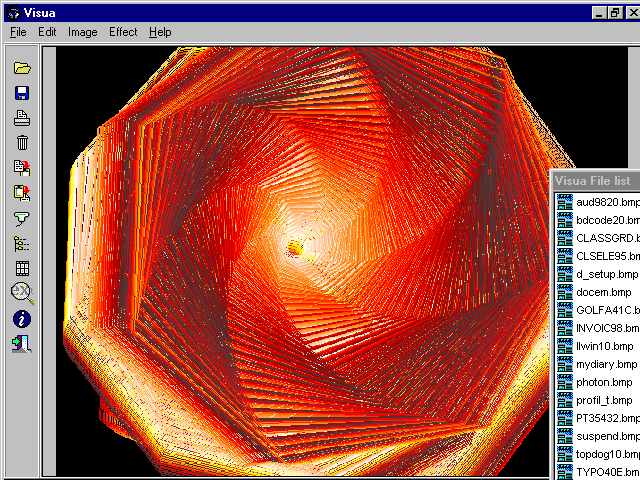
Task: Open the Edit menu
Action: [47, 32]
